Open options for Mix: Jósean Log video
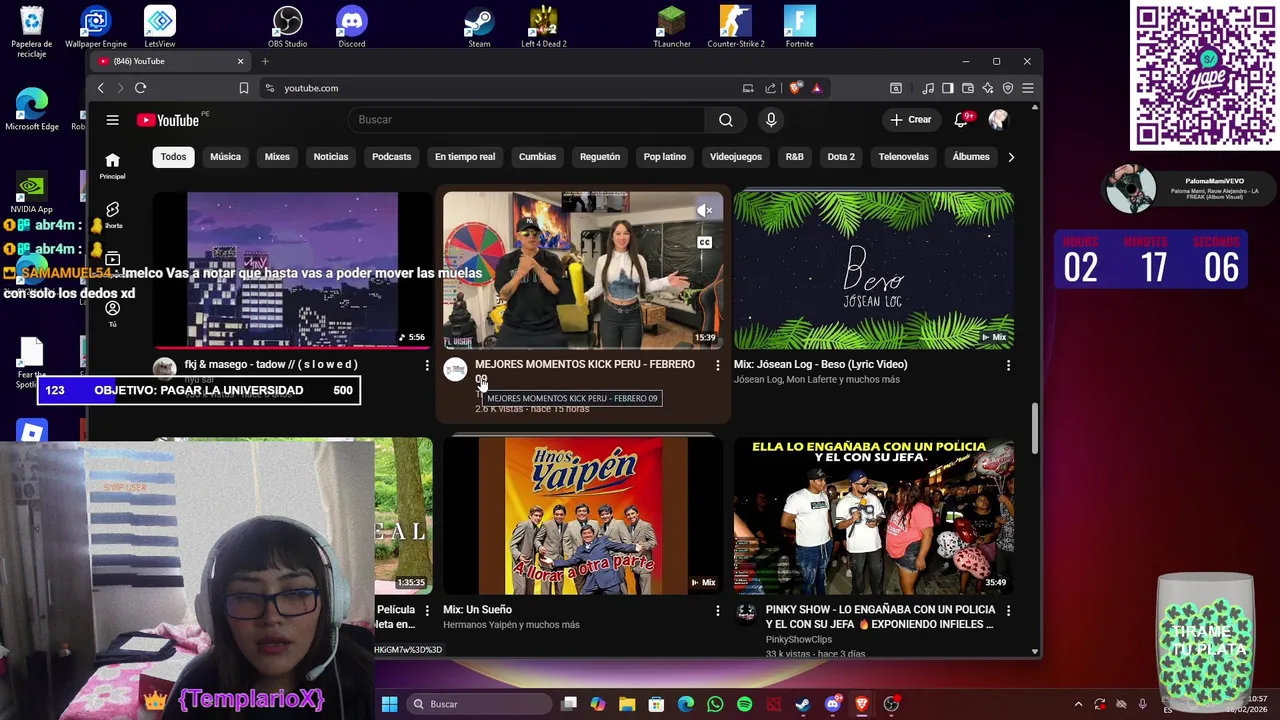The height and width of the screenshot is (720, 1280). coord(1008,365)
